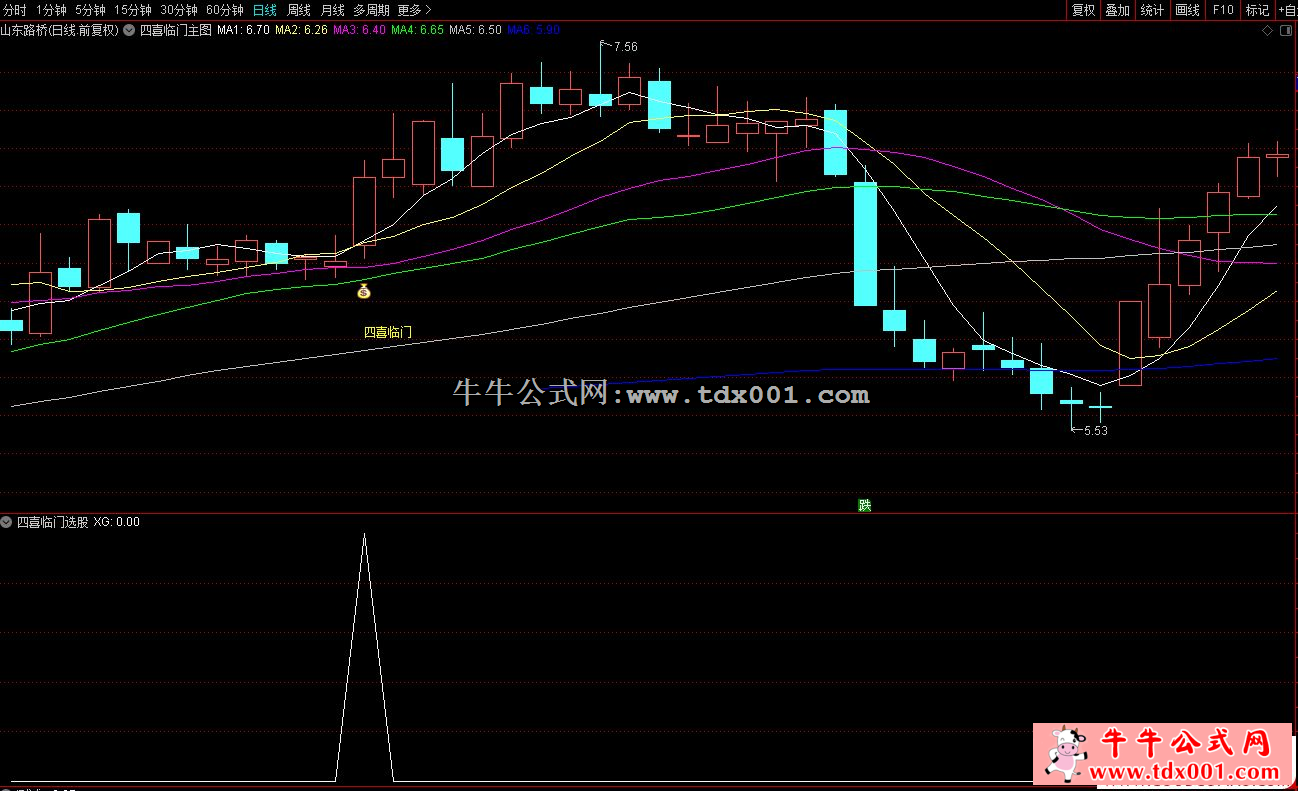Click the magenta MA3: 6.40 label
The width and height of the screenshot is (1298, 791).
click(x=360, y=31)
